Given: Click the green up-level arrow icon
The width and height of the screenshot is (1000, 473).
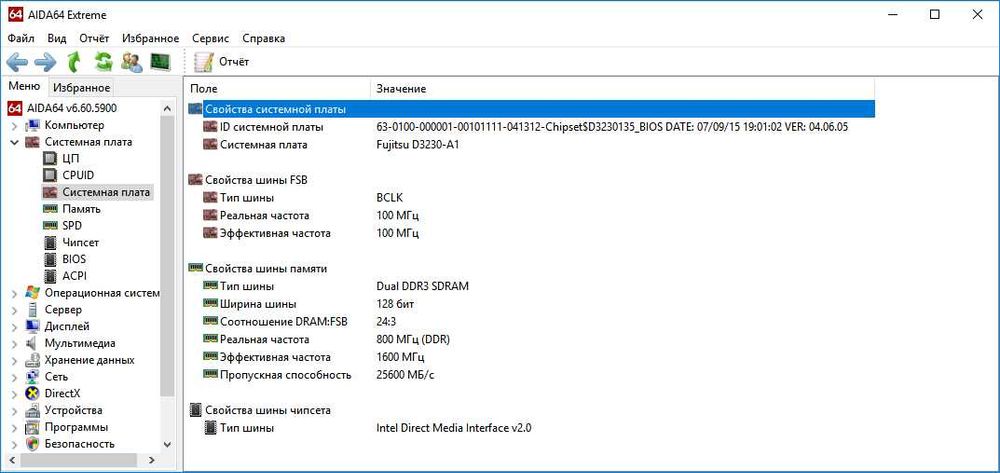Looking at the screenshot, I should coord(75,62).
